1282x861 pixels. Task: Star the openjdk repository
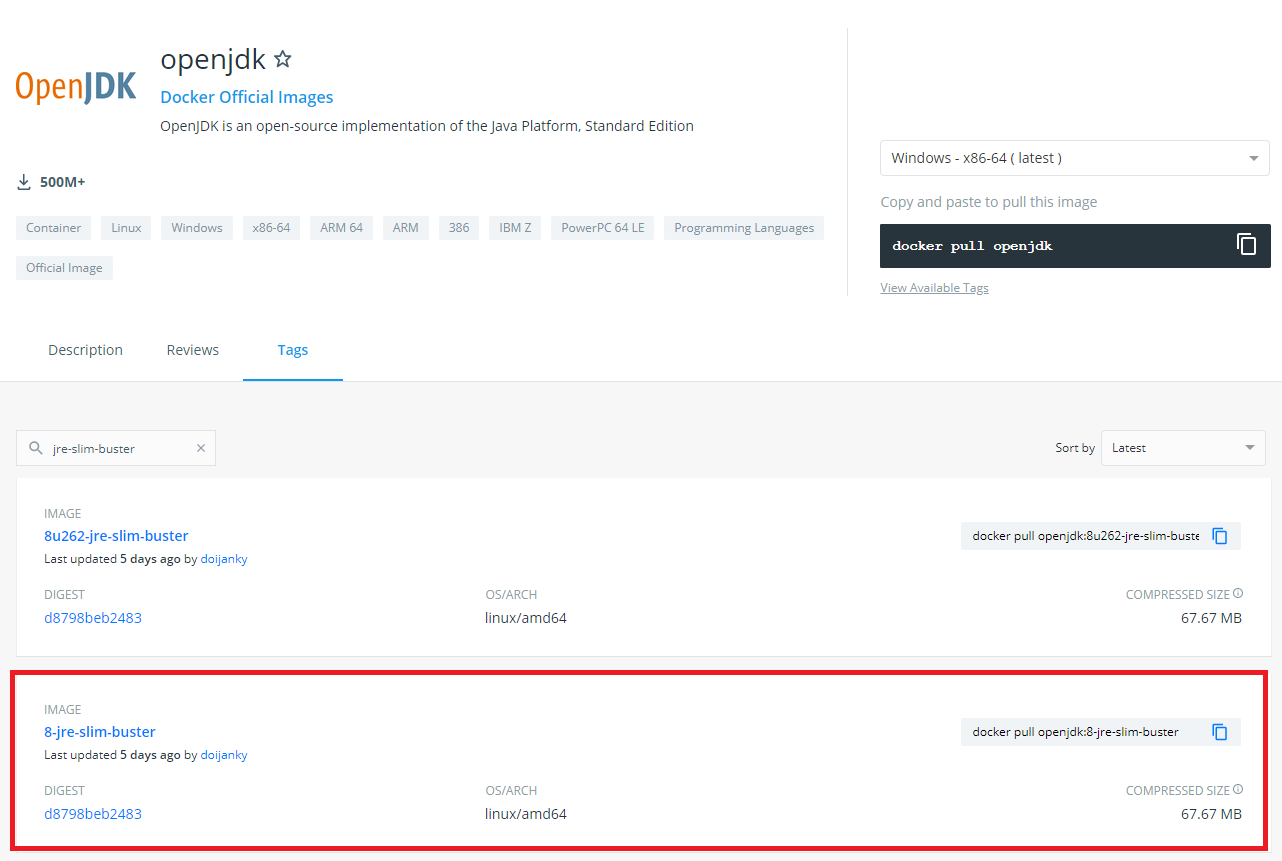click(283, 59)
